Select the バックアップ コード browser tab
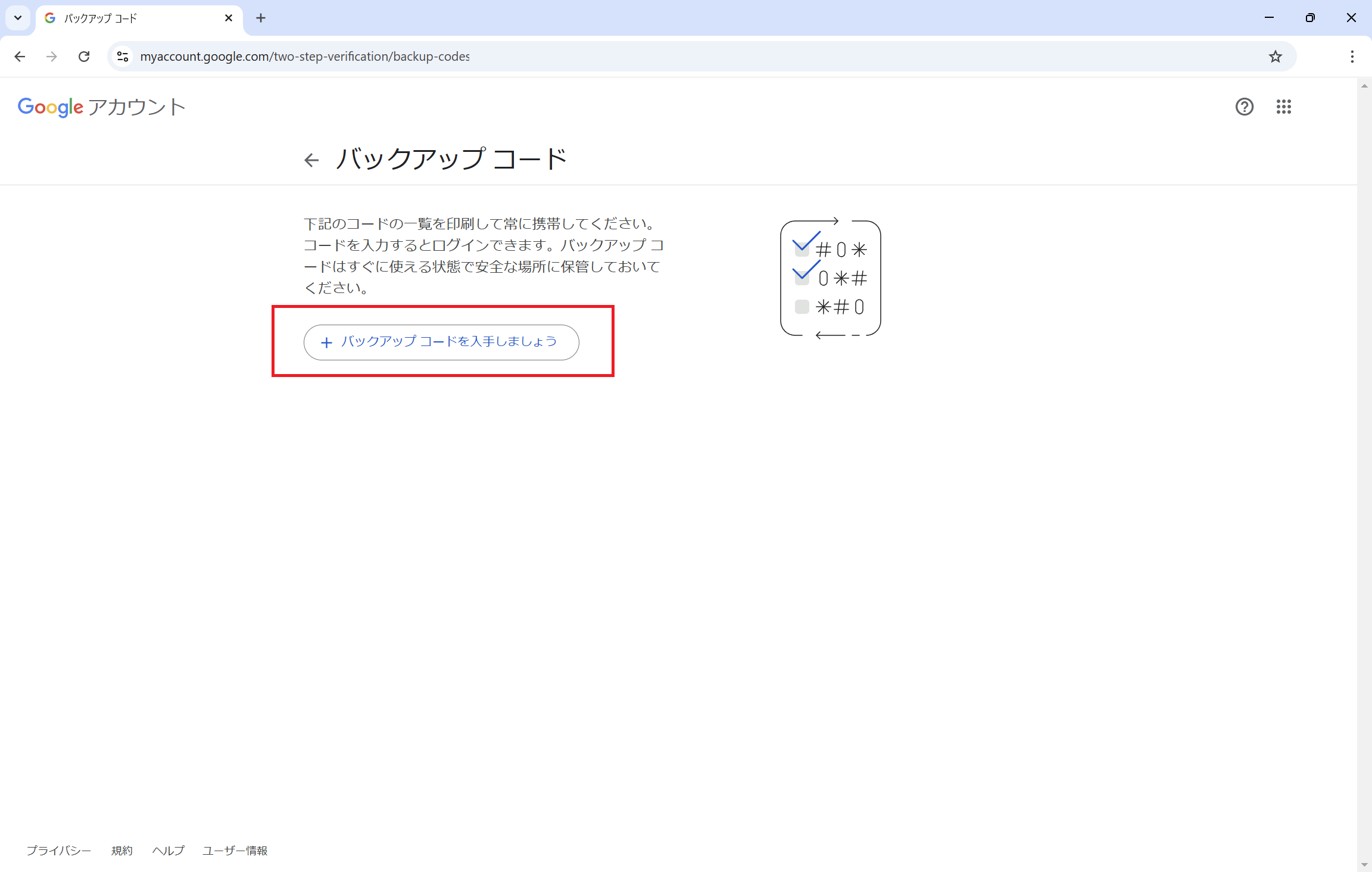 coord(131,18)
